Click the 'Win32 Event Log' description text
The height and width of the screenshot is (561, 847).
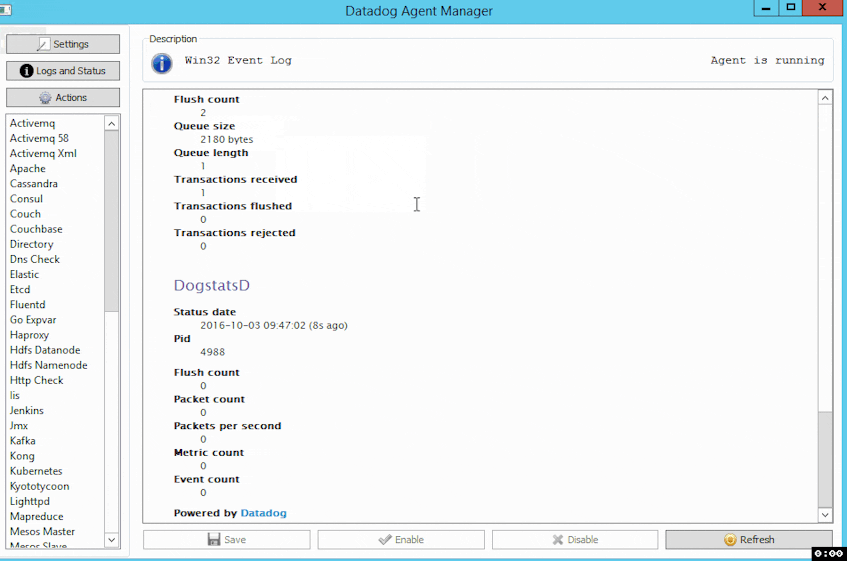point(238,60)
